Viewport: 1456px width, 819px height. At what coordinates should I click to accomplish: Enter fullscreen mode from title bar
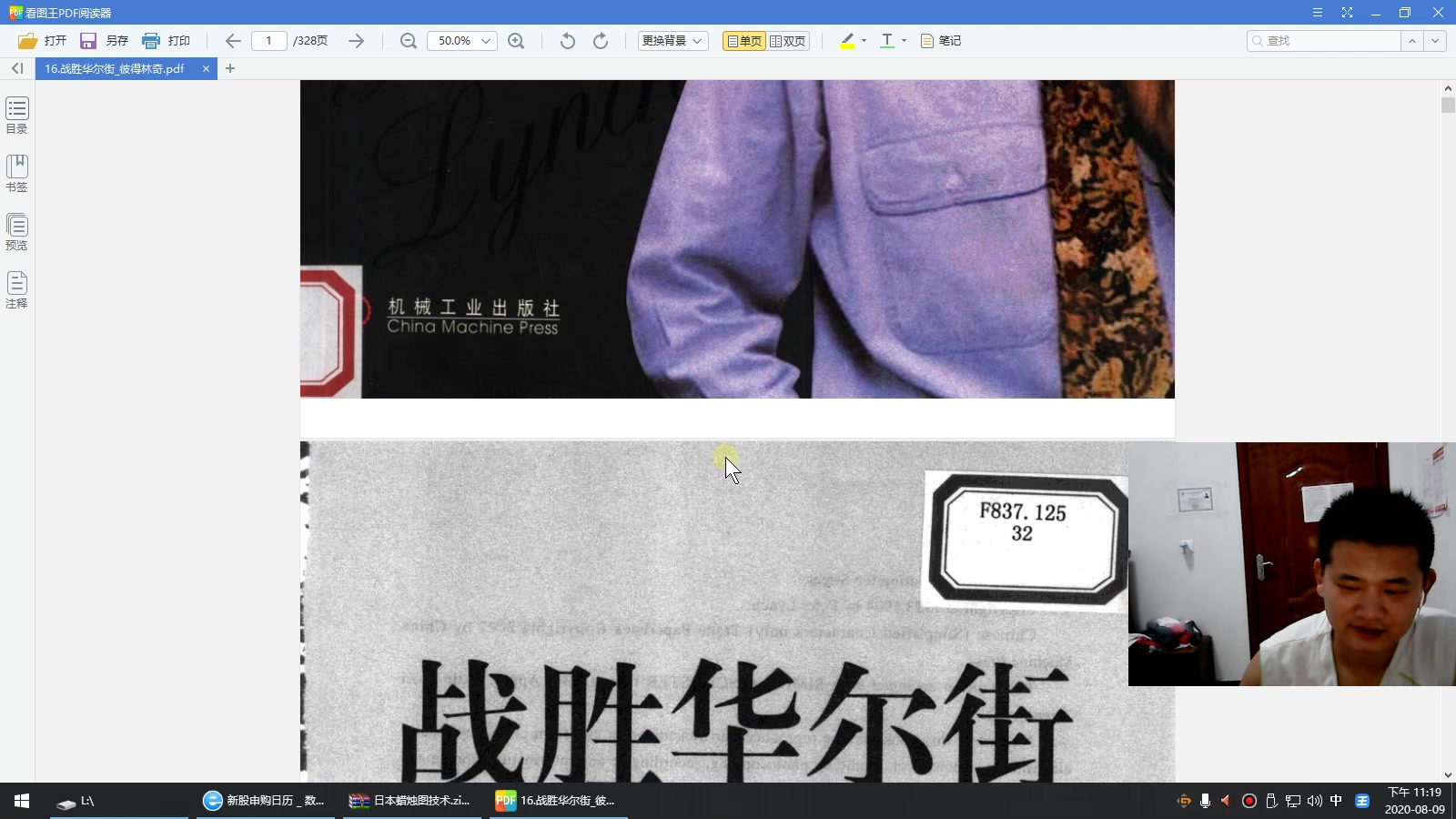coord(1347,13)
